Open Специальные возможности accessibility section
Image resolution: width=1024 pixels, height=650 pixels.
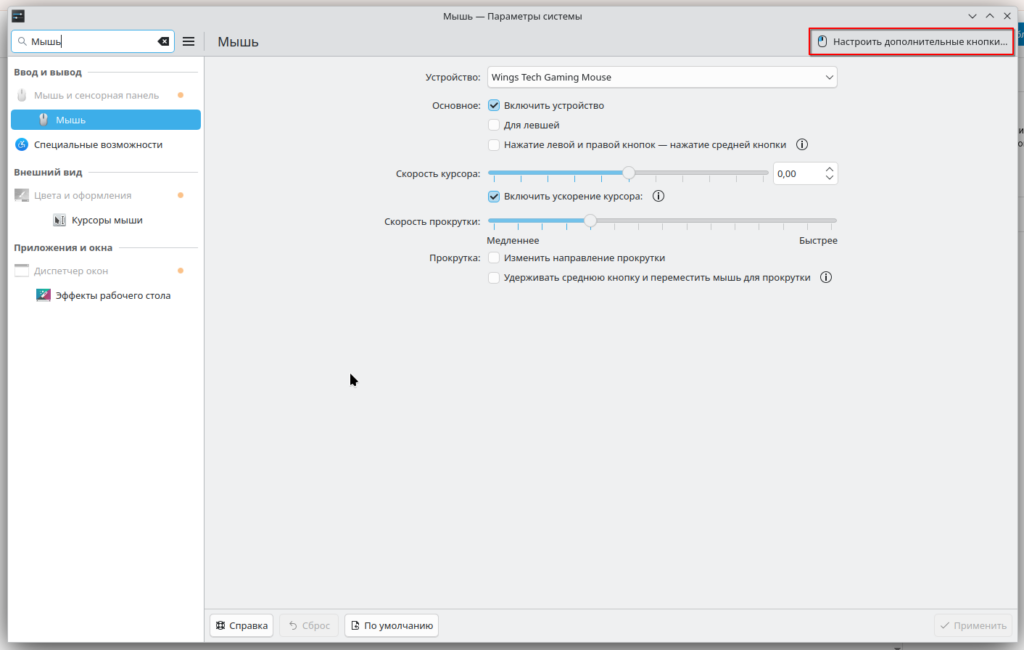pyautogui.click(x=90, y=145)
